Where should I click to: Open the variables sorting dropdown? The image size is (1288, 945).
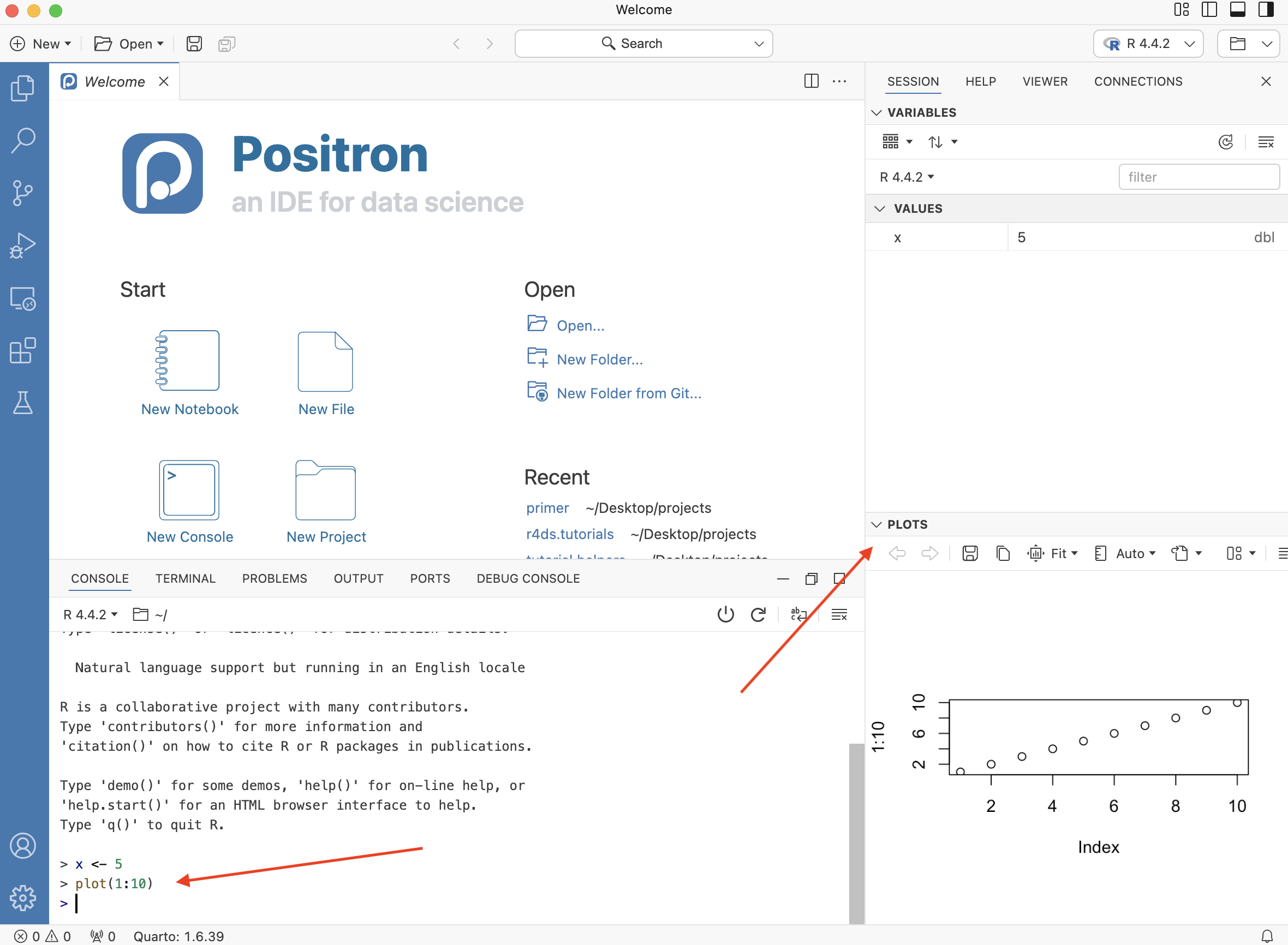[x=943, y=142]
